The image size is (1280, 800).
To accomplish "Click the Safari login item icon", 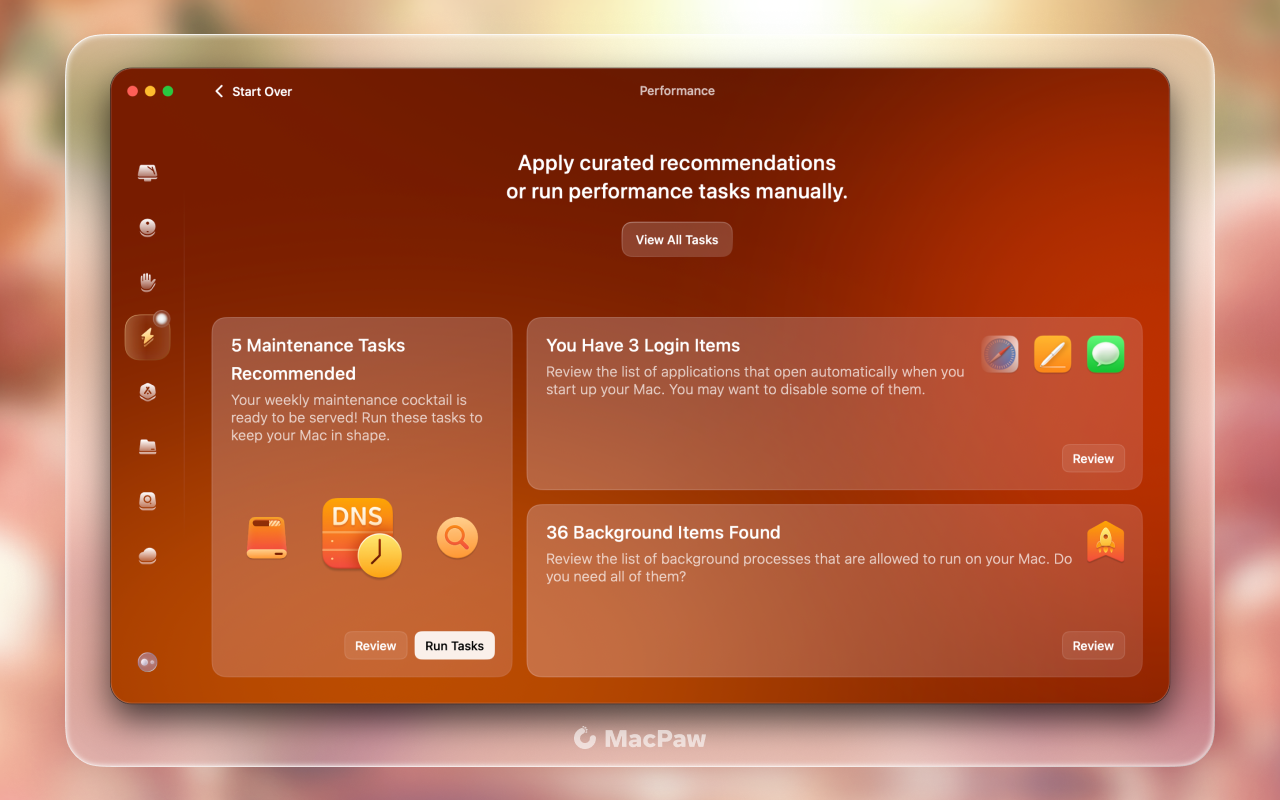I will (1000, 354).
